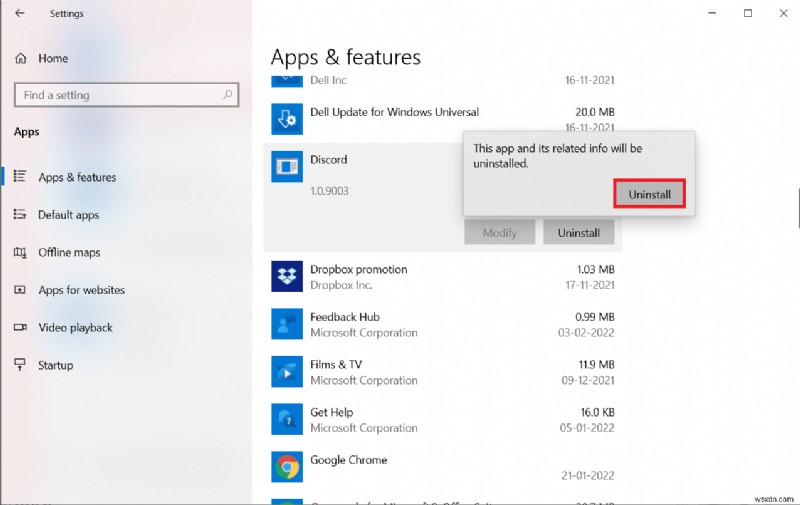Image resolution: width=800 pixels, height=505 pixels.
Task: Click the 1.03 MB size of Dropbox promotion
Action: [595, 269]
